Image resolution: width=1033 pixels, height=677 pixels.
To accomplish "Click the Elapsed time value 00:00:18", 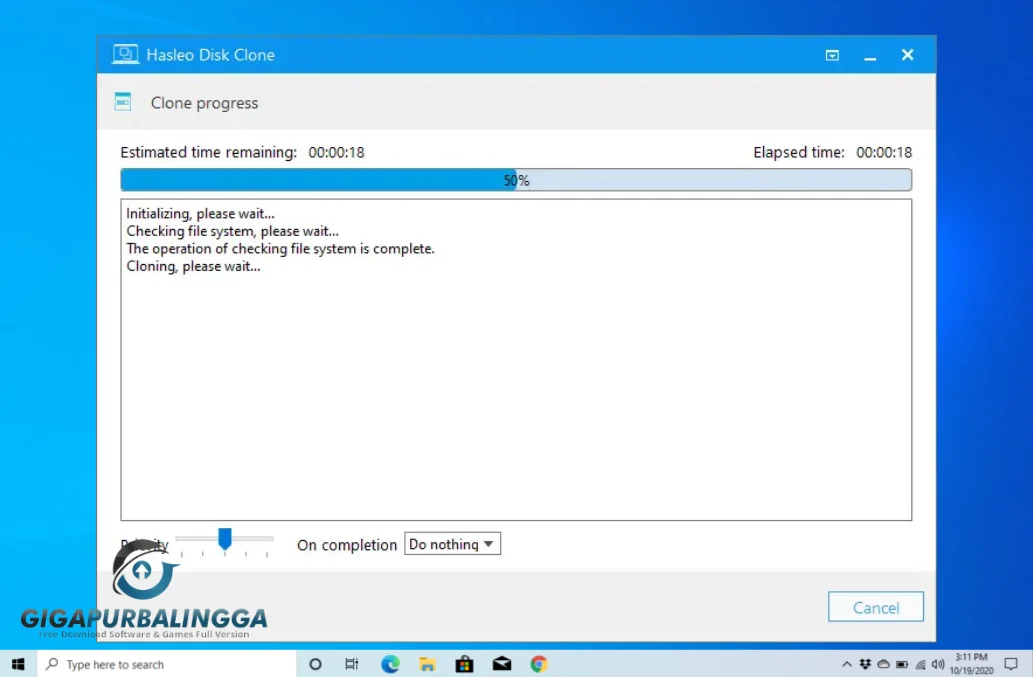I will (884, 153).
